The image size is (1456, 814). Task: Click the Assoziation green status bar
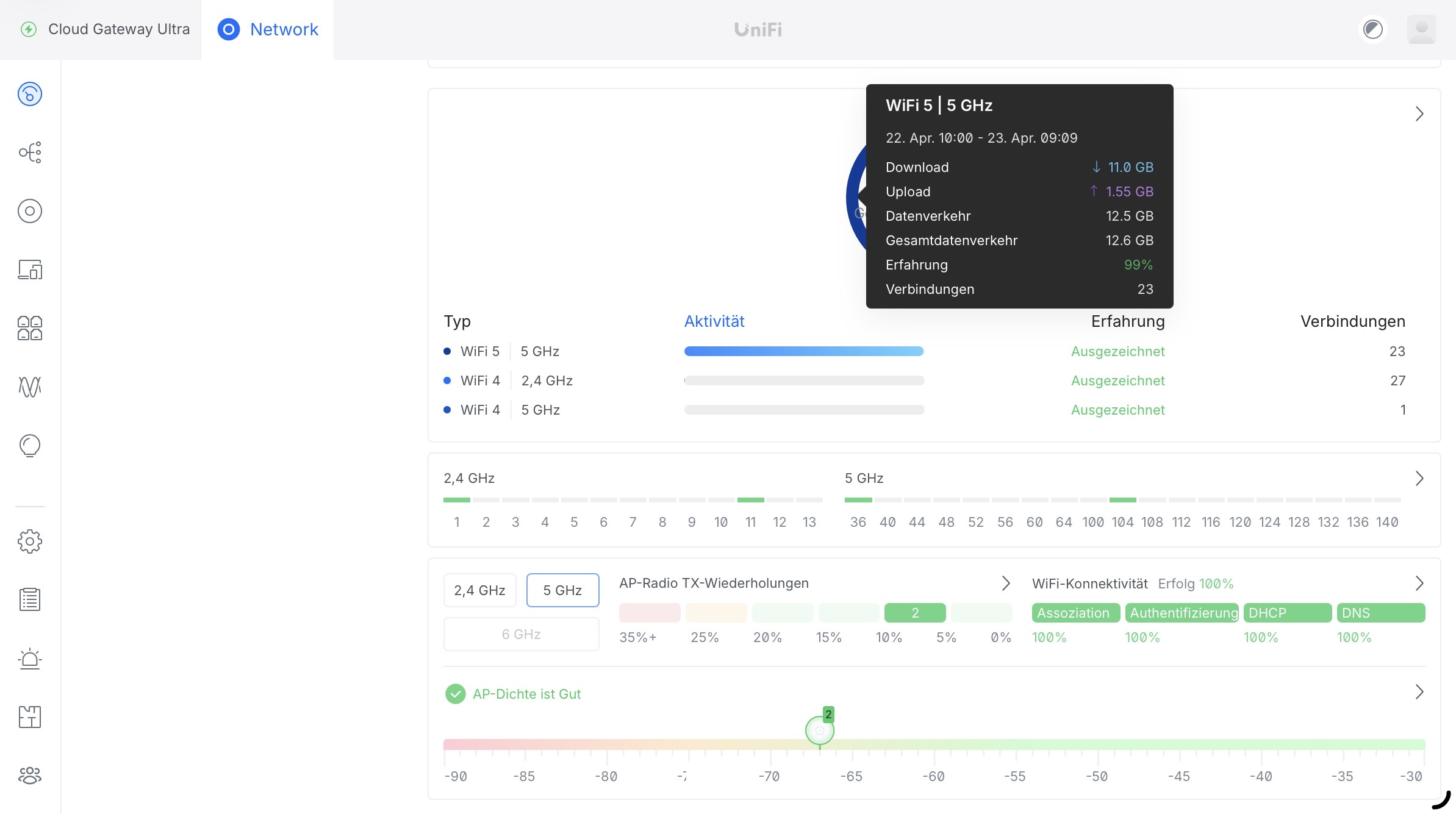[x=1076, y=613]
